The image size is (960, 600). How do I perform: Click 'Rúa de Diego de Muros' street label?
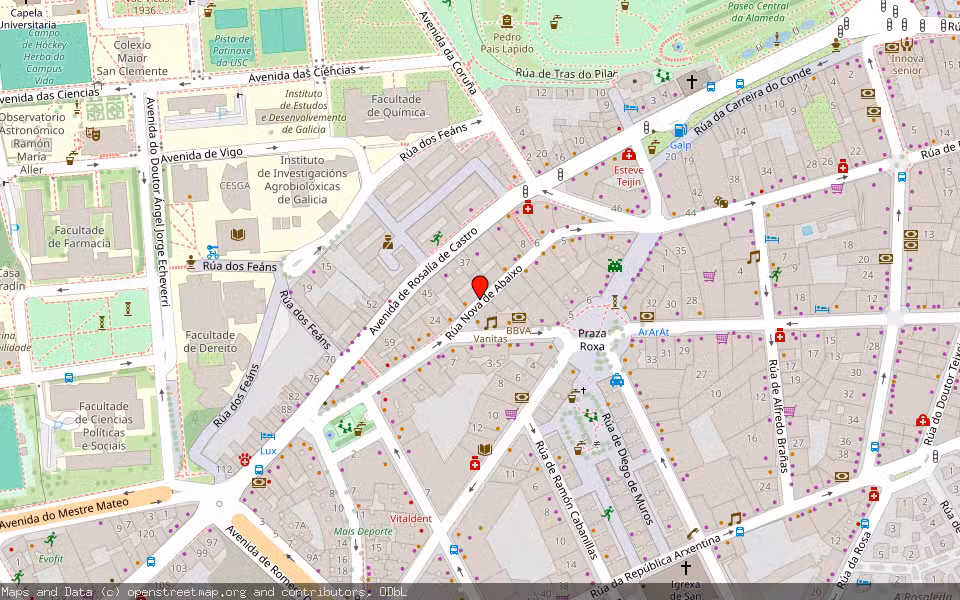coord(628,469)
